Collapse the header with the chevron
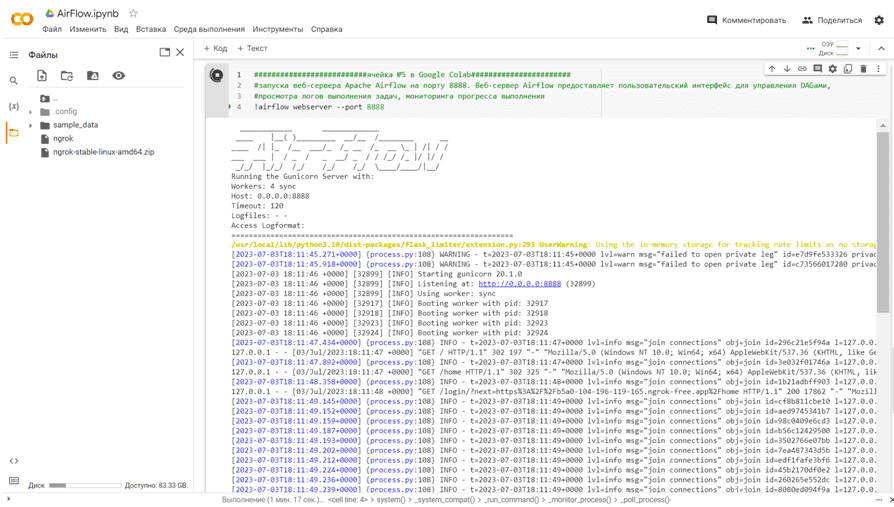This screenshot has height=507, width=894. click(x=881, y=48)
